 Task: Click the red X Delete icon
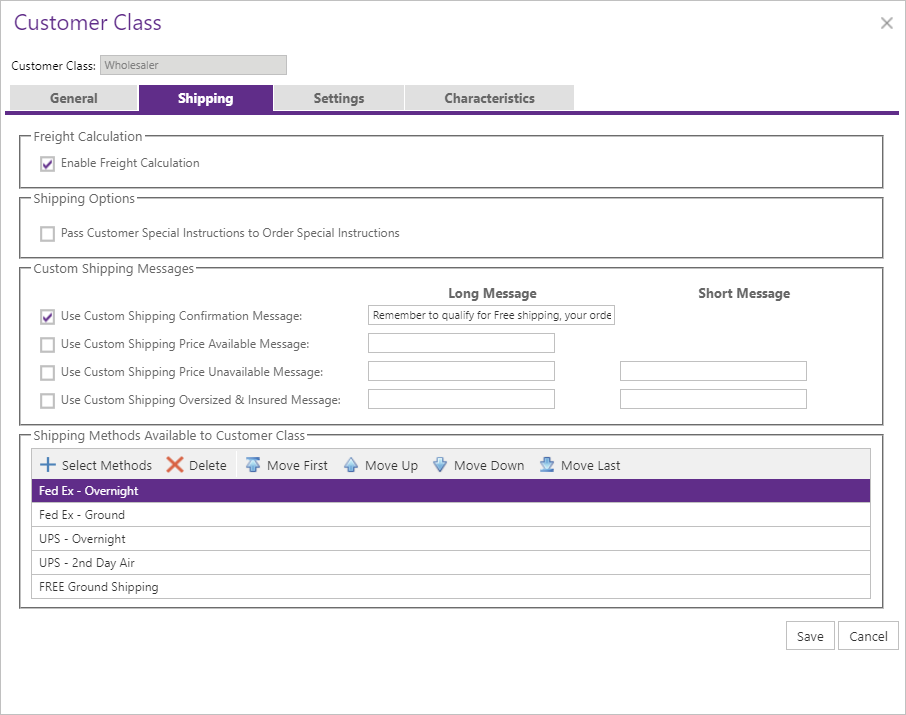(x=175, y=465)
